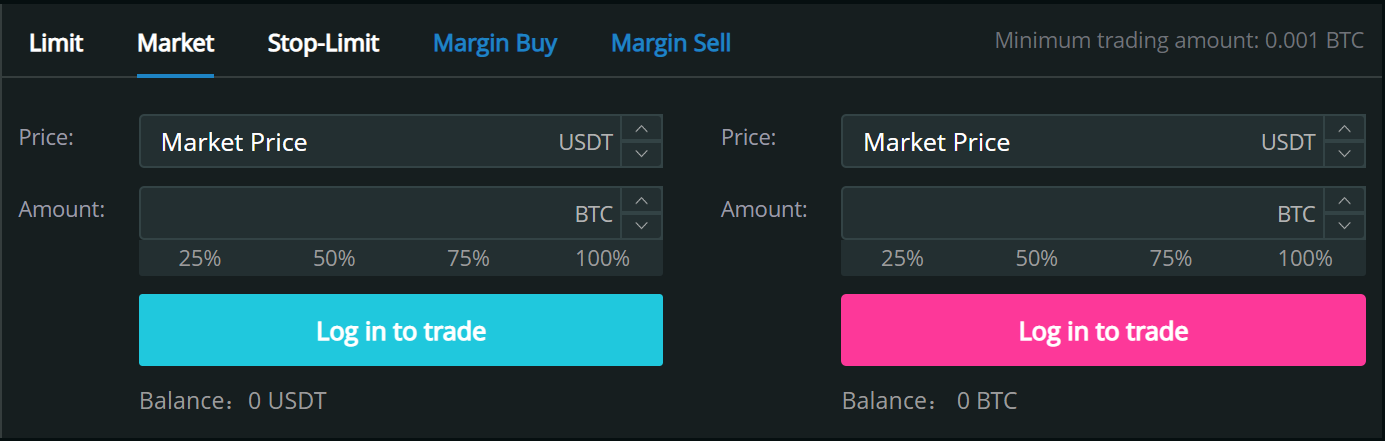Increase the sell amount using up arrow
Viewport: 1385px width, 441px height.
[1345, 200]
